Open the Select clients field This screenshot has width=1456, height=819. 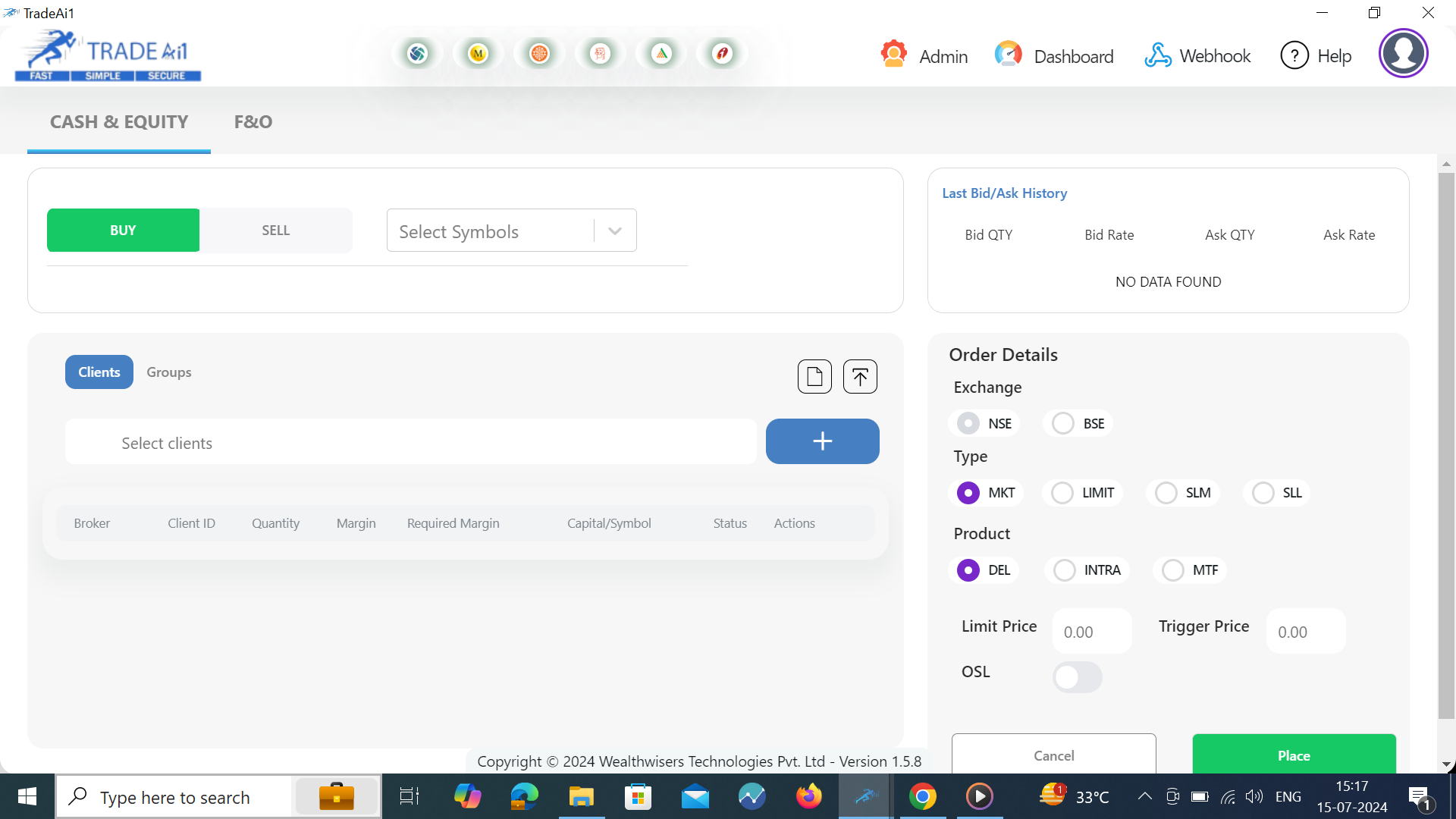[411, 442]
